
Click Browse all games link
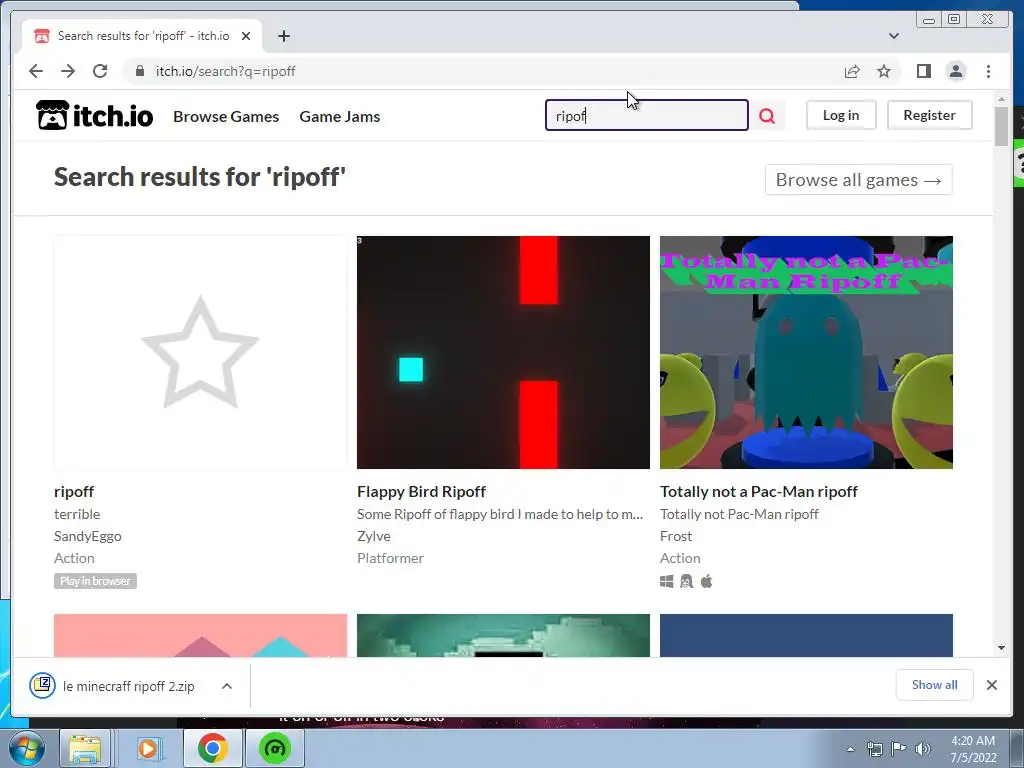858,180
